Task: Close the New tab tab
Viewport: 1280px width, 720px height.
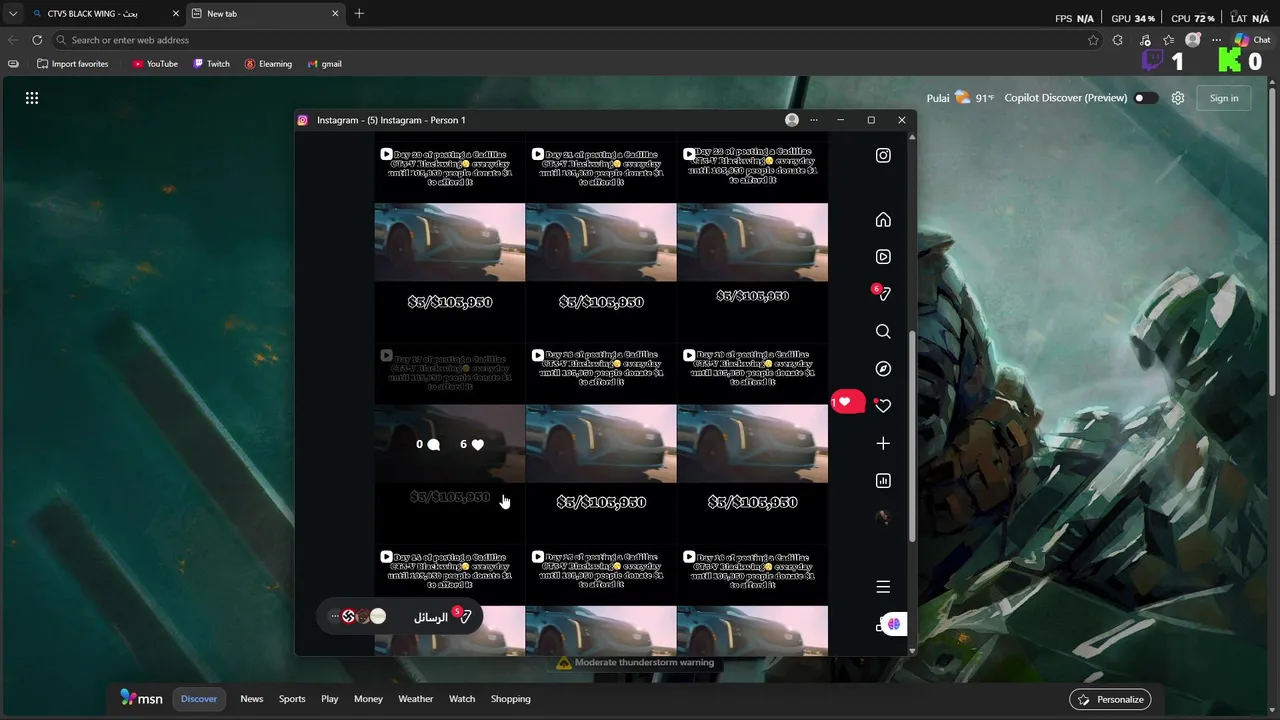Action: pos(335,14)
